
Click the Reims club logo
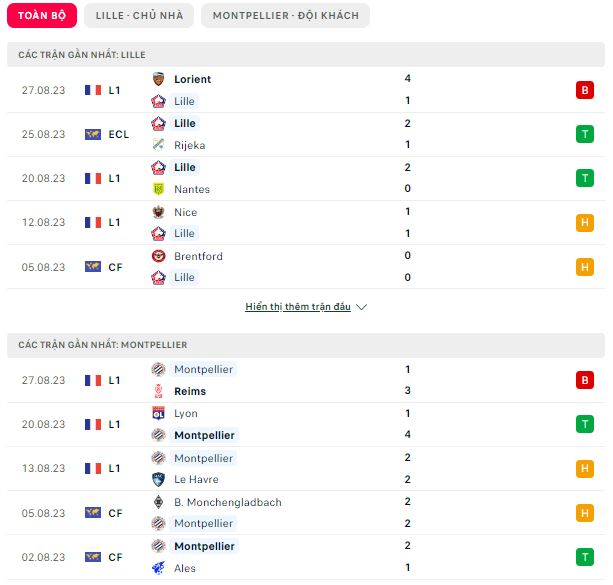pos(158,391)
